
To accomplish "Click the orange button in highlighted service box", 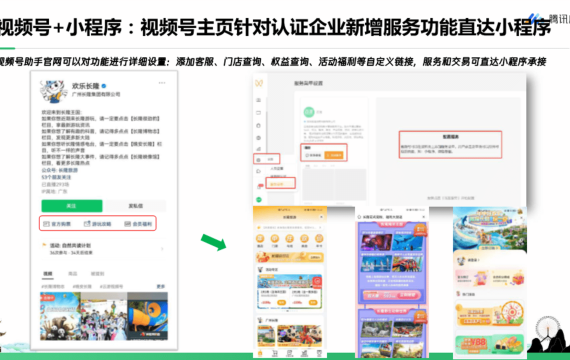I will (334, 155).
